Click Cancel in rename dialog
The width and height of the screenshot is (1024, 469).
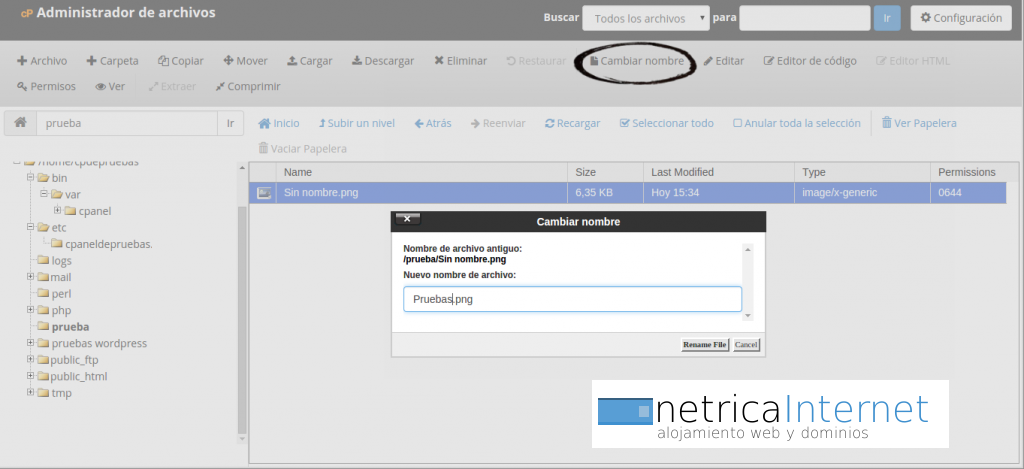click(746, 345)
